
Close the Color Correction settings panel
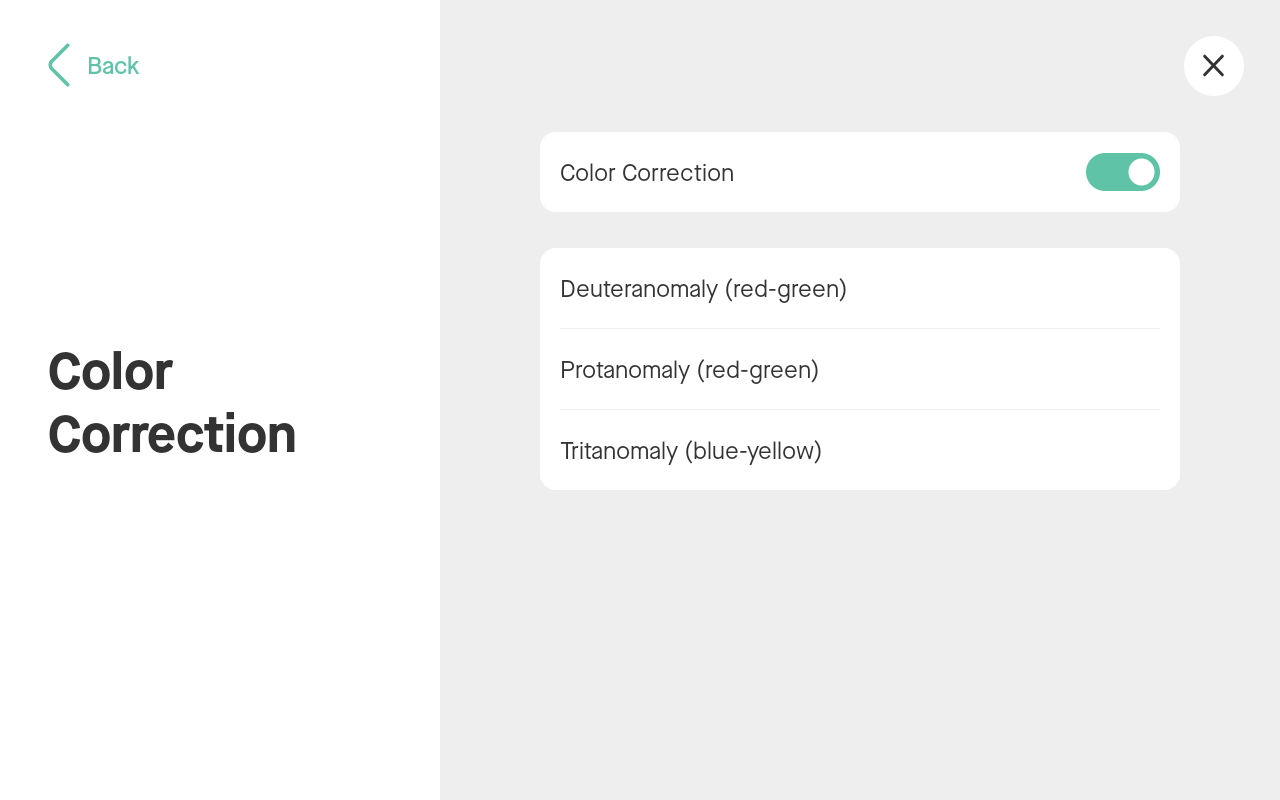[1213, 65]
